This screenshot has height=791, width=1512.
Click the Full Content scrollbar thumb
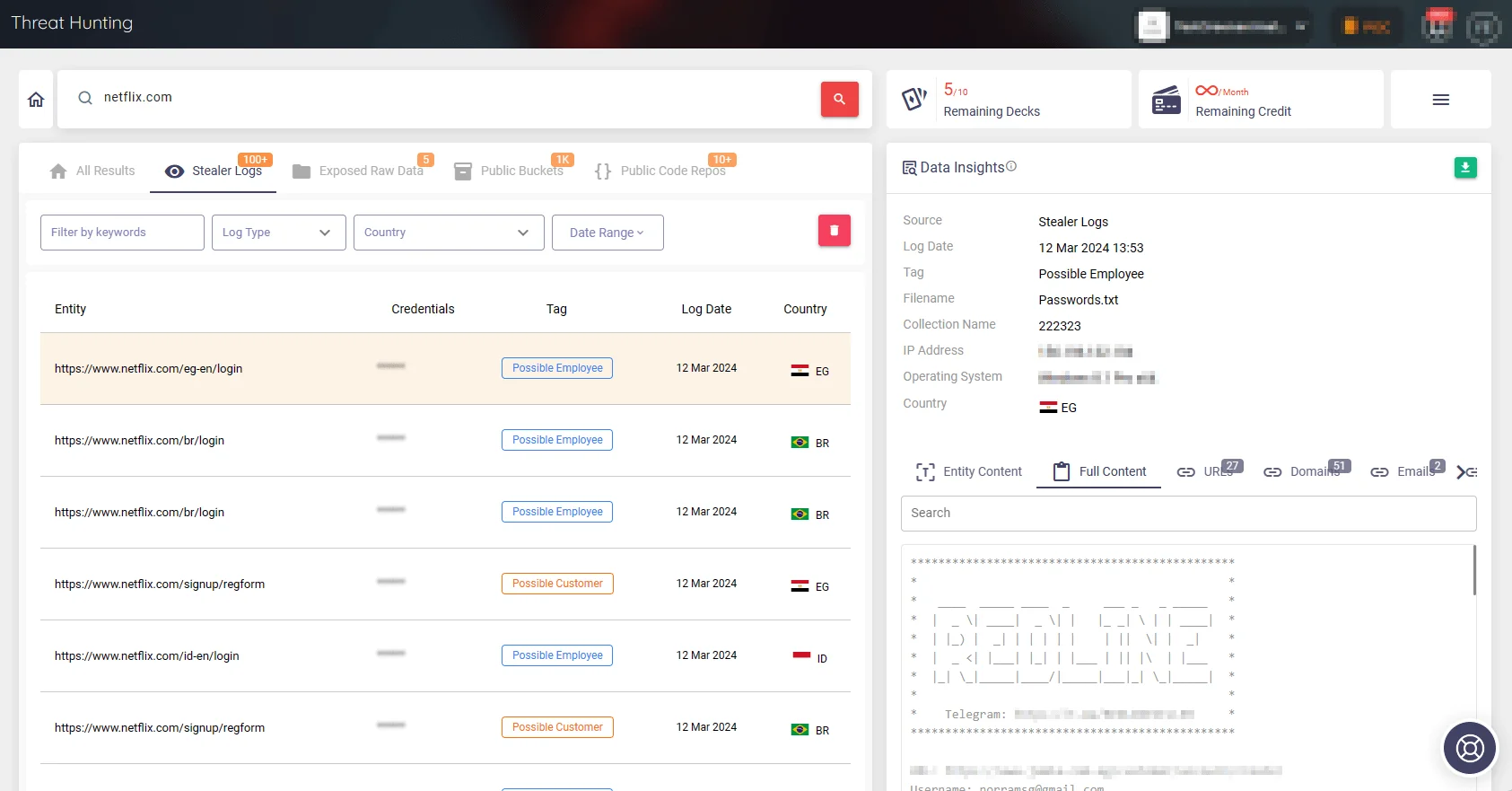1474,569
